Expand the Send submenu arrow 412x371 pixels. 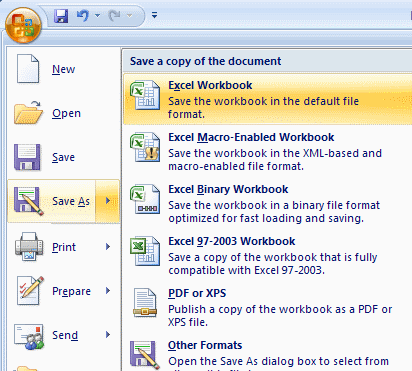click(x=108, y=334)
